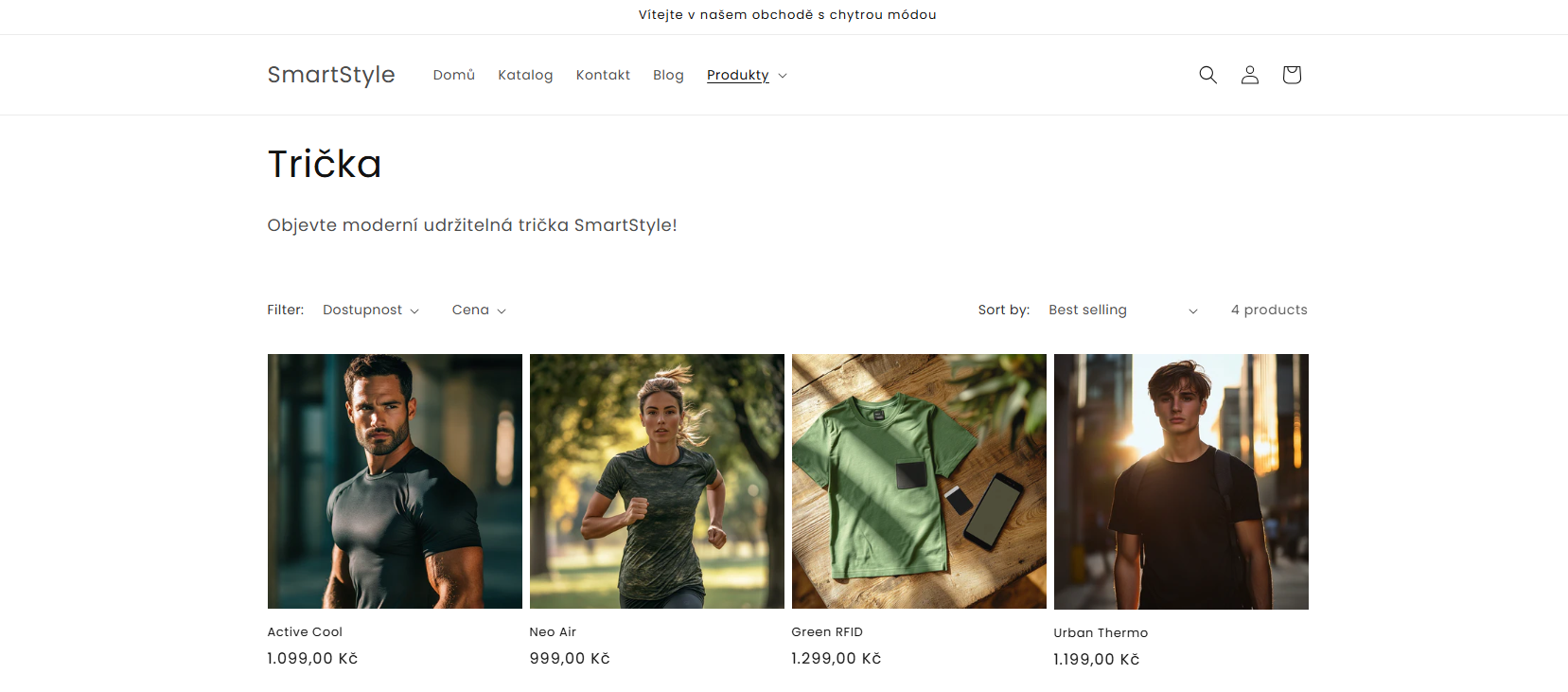Open the Green RFID t-shirt image
This screenshot has width=1568, height=692.
point(919,481)
